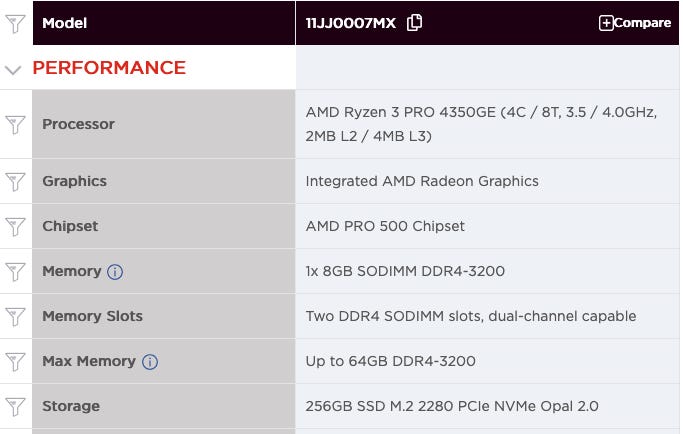Collapse the PERFORMANCE section chevron
Viewport: 683px width, 434px height.
coord(13,70)
